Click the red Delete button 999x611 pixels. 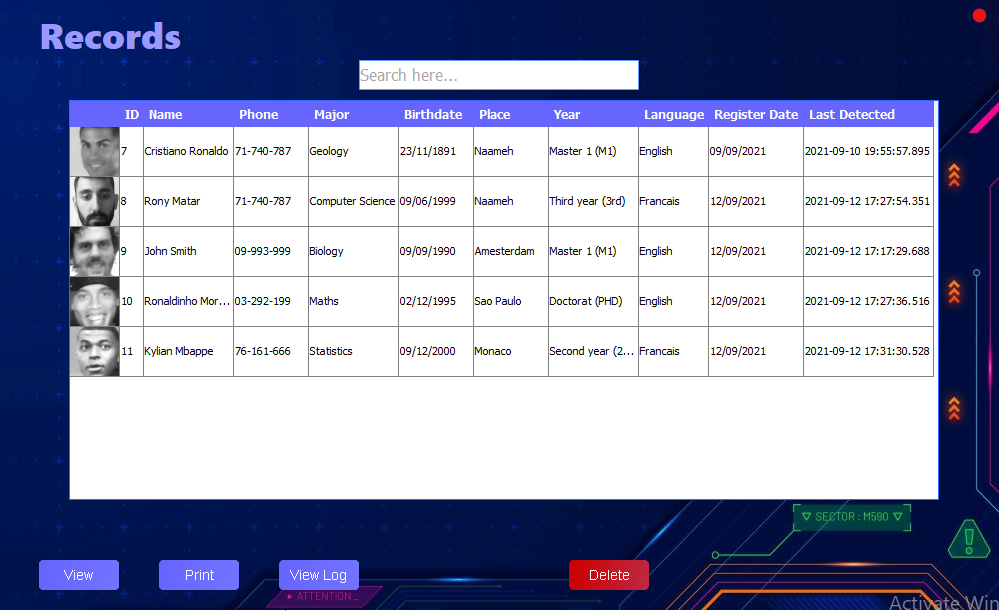tap(609, 575)
